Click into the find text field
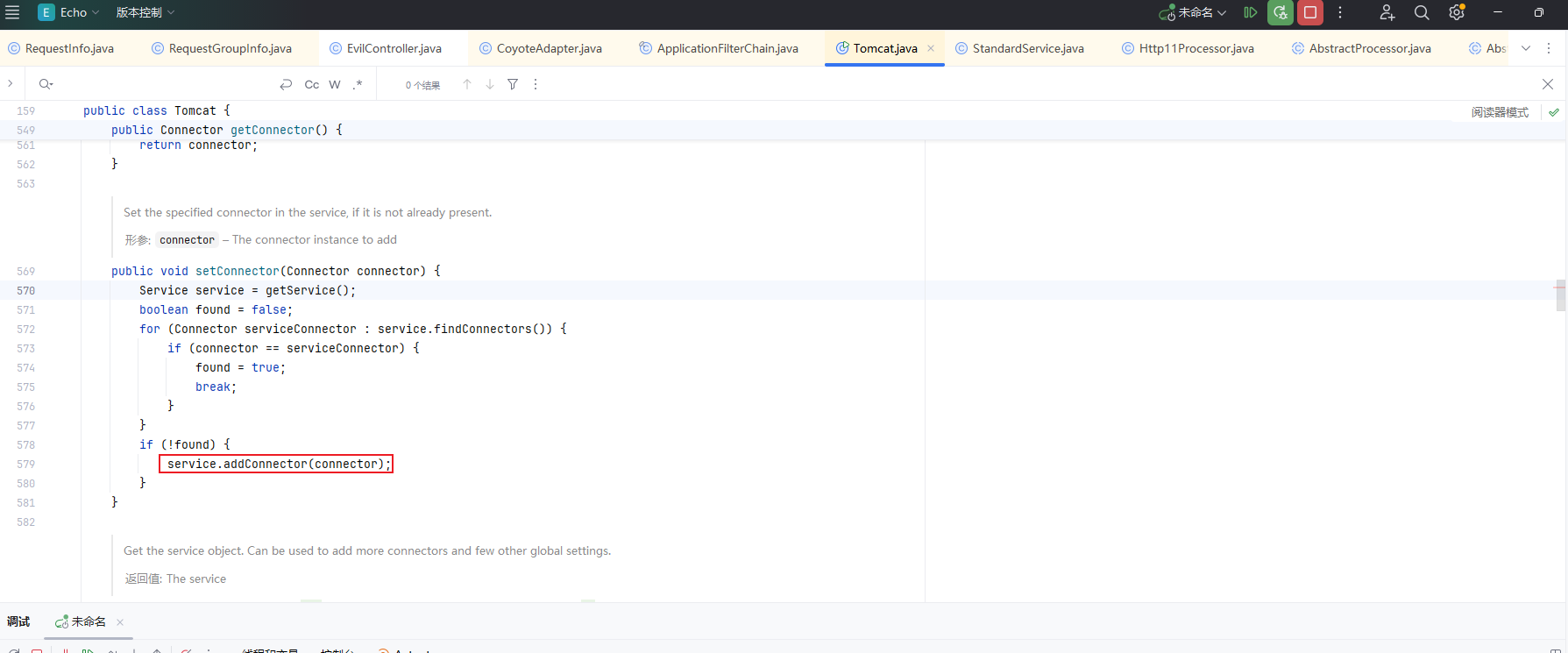Image resolution: width=1568 pixels, height=653 pixels. pyautogui.click(x=167, y=84)
